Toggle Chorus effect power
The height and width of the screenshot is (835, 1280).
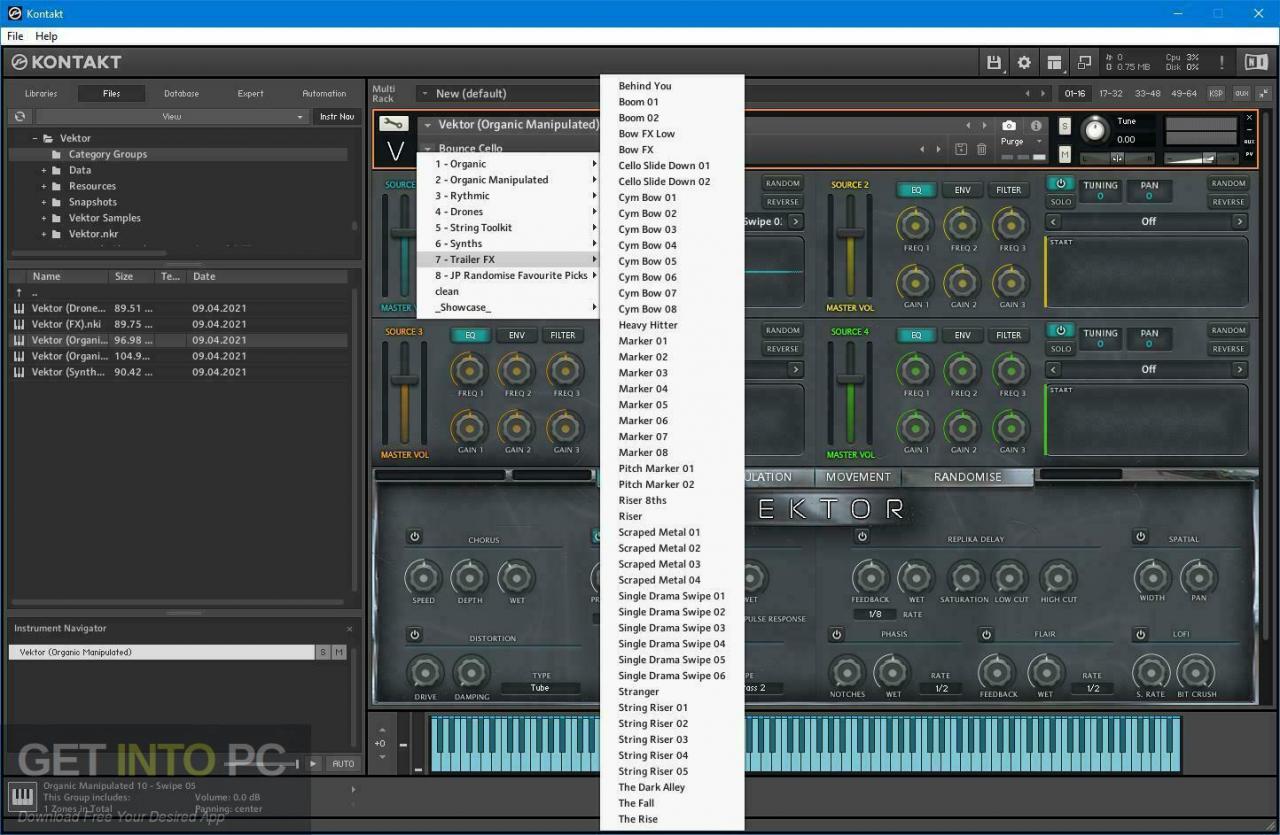tap(414, 537)
